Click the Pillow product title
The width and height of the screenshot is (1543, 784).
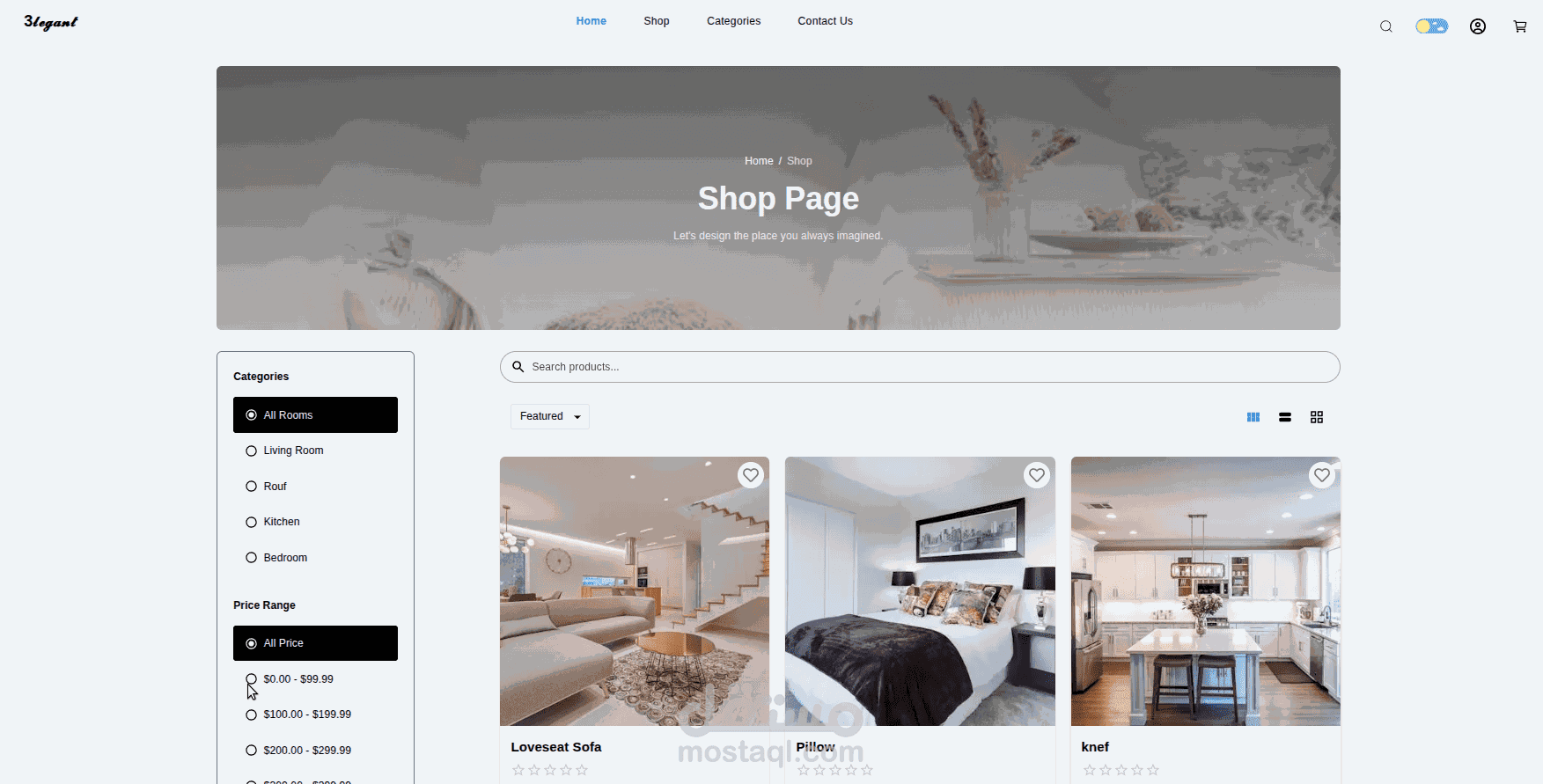click(x=816, y=747)
